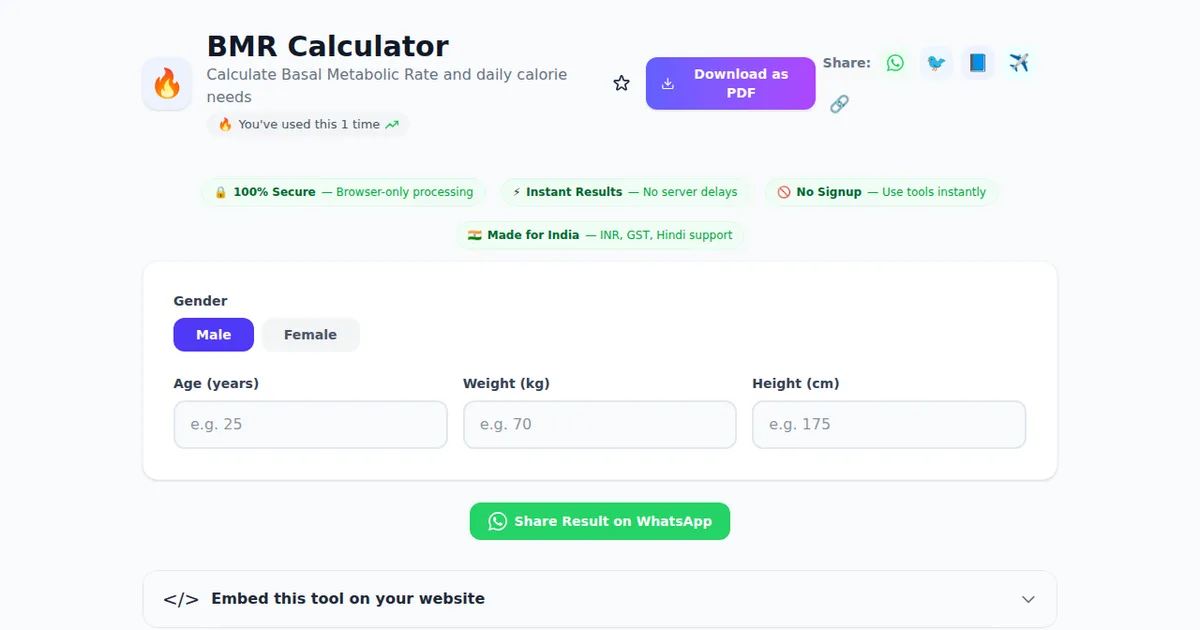The image size is (1200, 630).
Task: Click the usage count trend badge
Action: [308, 125]
